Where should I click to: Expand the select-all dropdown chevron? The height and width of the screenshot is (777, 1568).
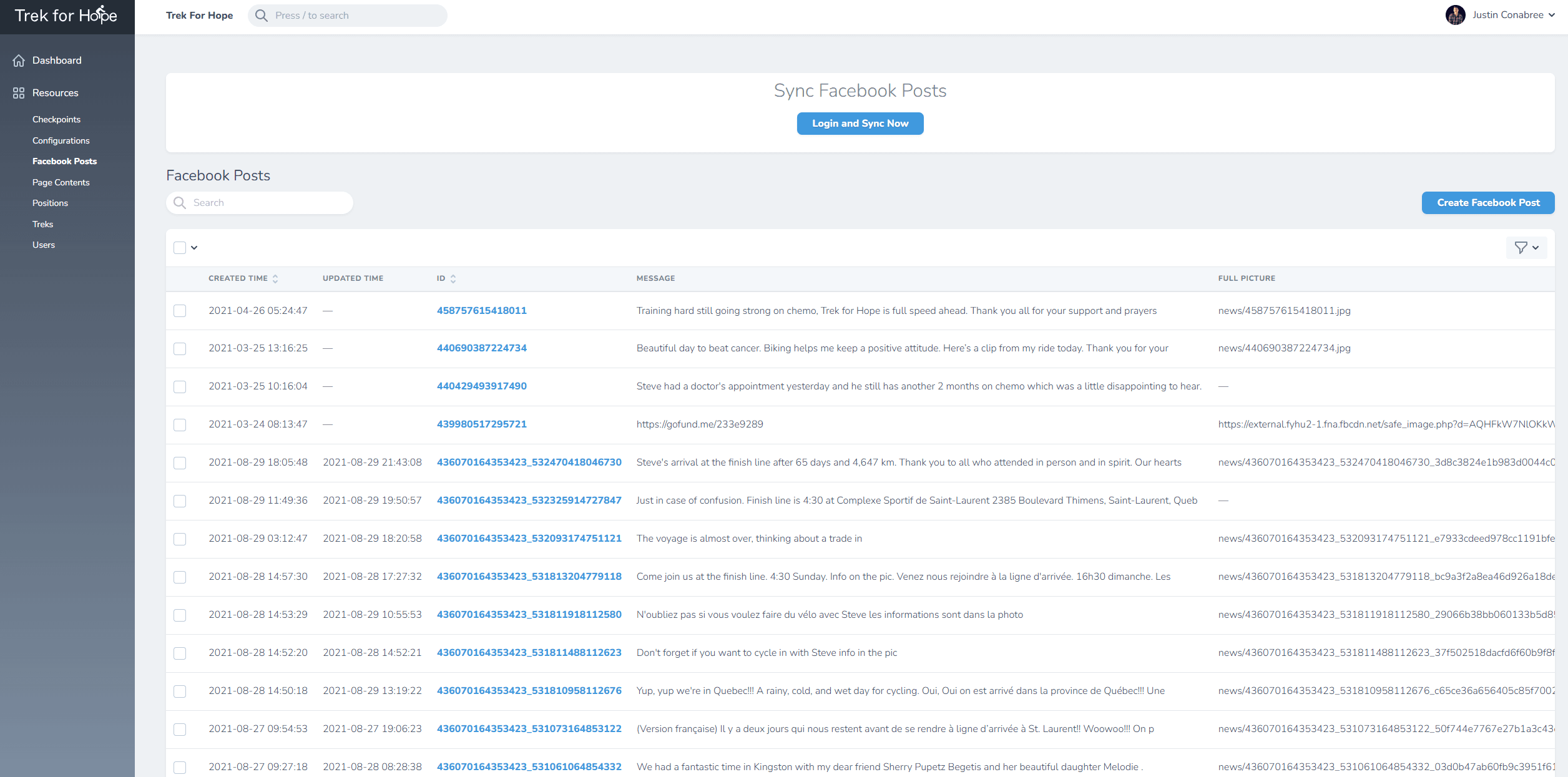click(x=194, y=248)
